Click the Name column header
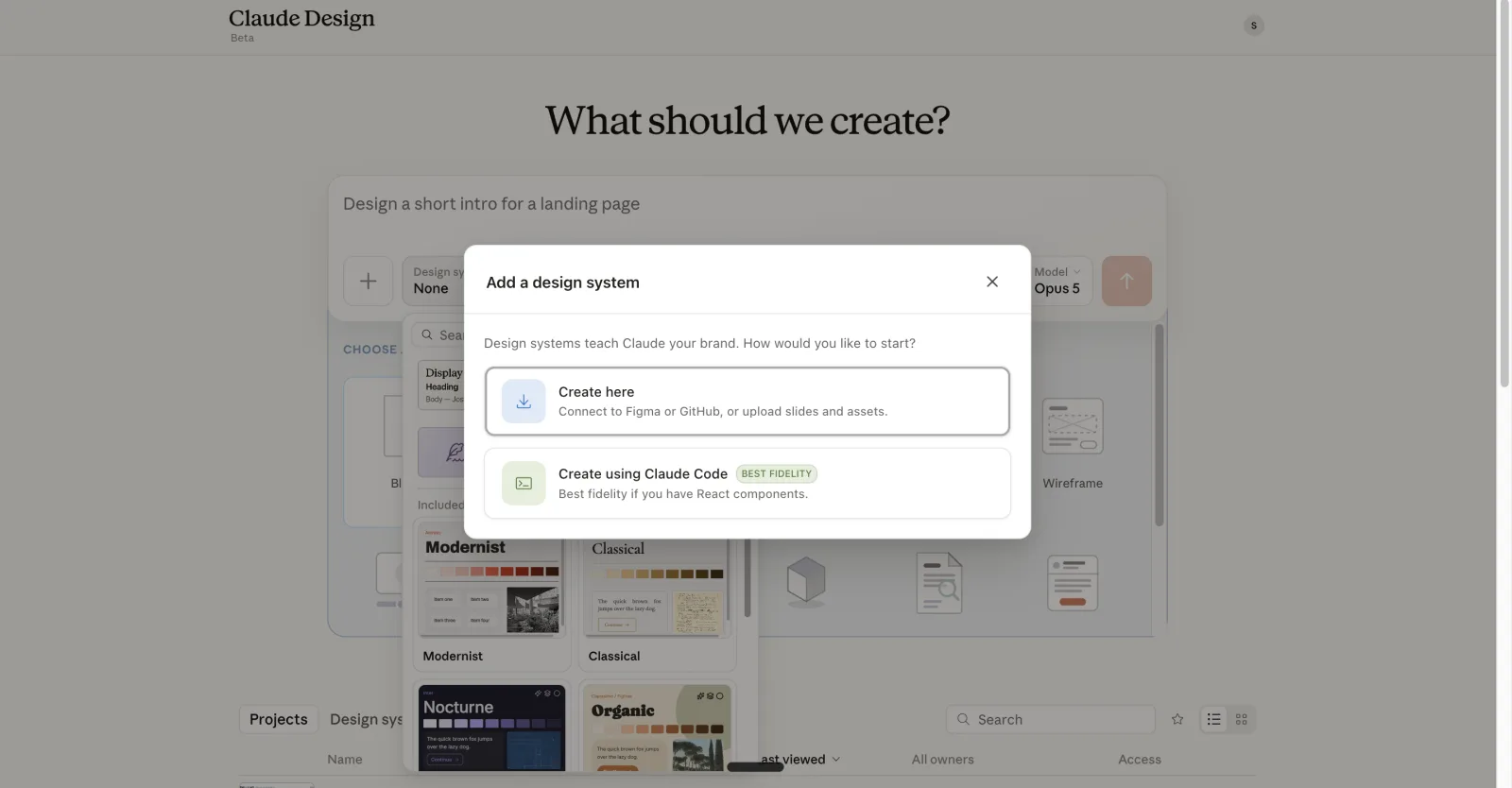 tap(345, 759)
